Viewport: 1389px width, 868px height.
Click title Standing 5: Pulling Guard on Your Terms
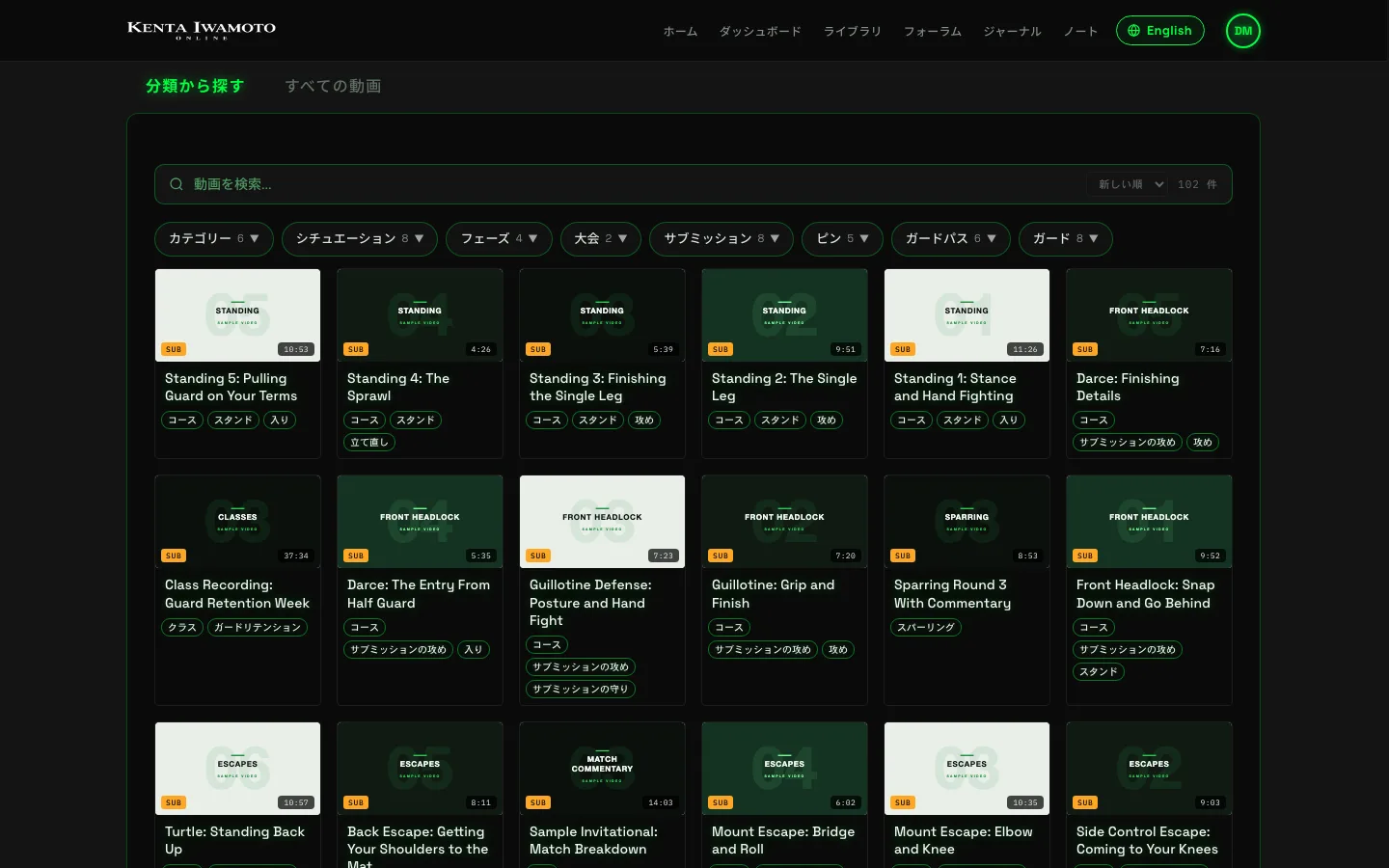[231, 387]
